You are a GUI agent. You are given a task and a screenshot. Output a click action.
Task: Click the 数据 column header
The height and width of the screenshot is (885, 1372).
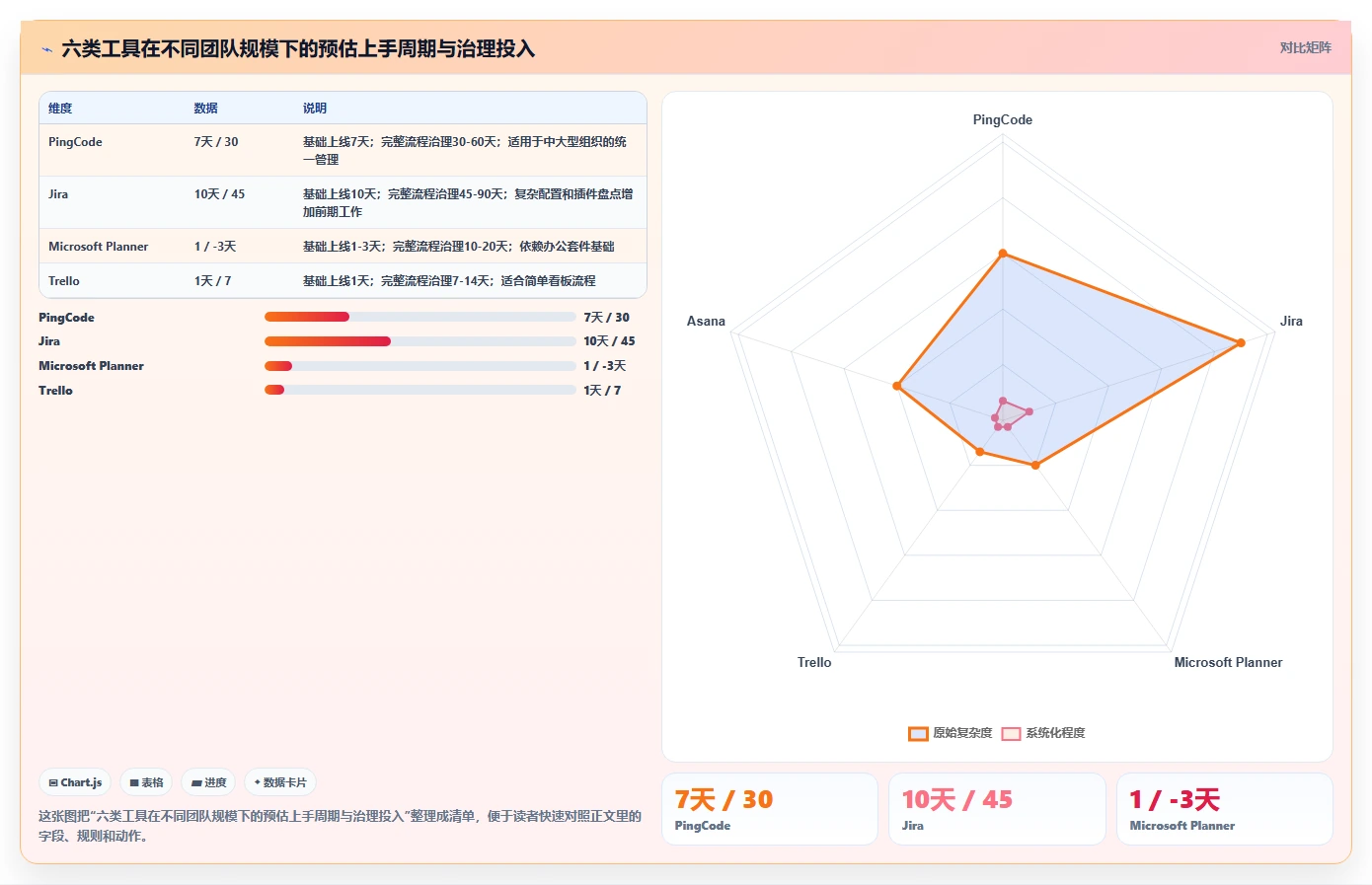[x=205, y=109]
